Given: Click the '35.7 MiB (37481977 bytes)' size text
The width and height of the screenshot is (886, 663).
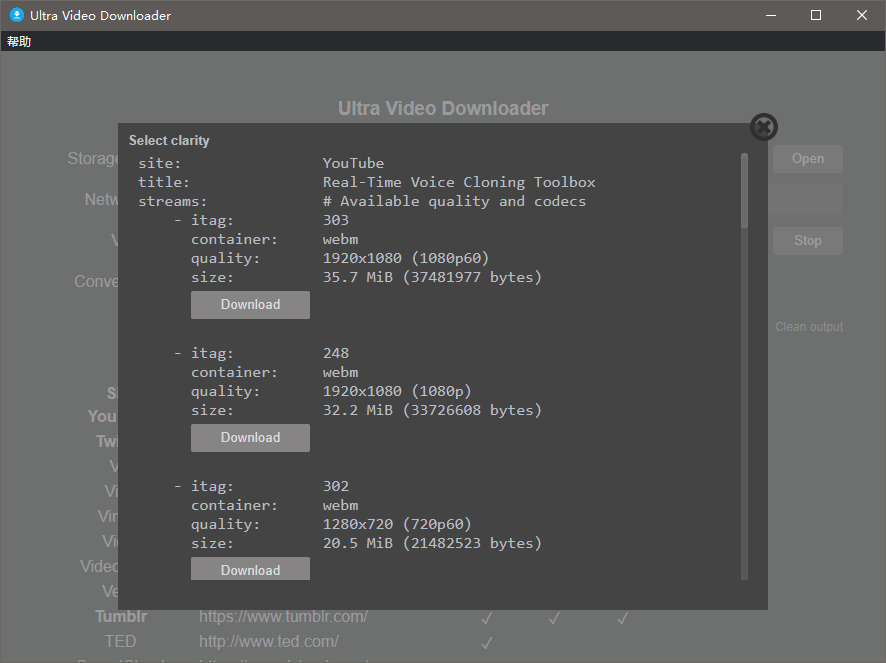Looking at the screenshot, I should 432,277.
